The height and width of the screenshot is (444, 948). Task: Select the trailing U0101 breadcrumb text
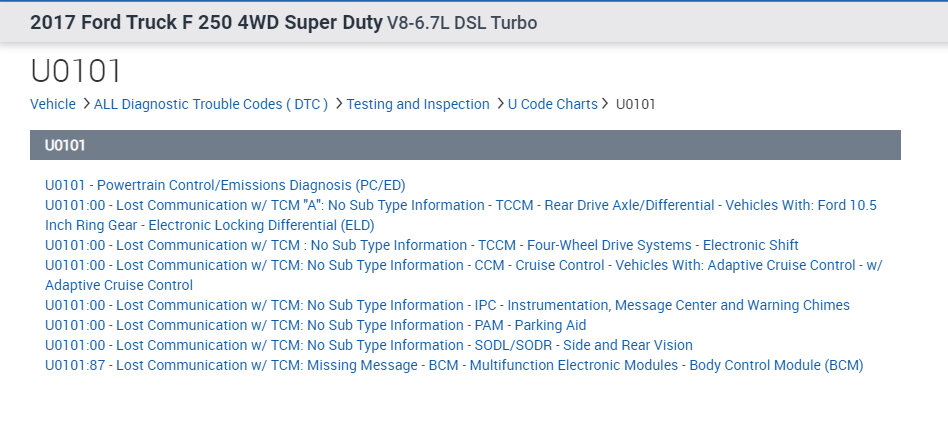tap(635, 104)
